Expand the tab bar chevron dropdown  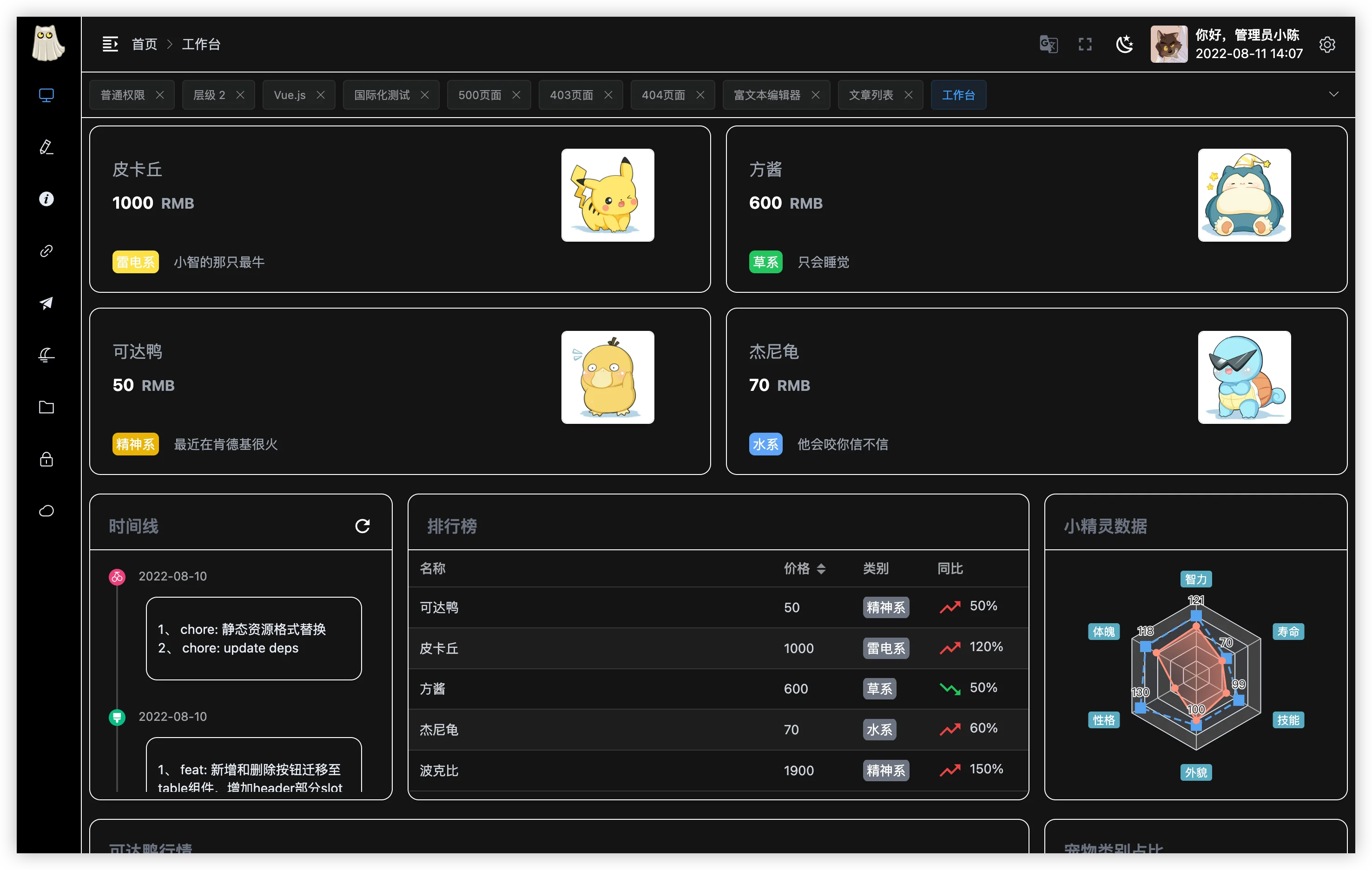click(x=1333, y=95)
